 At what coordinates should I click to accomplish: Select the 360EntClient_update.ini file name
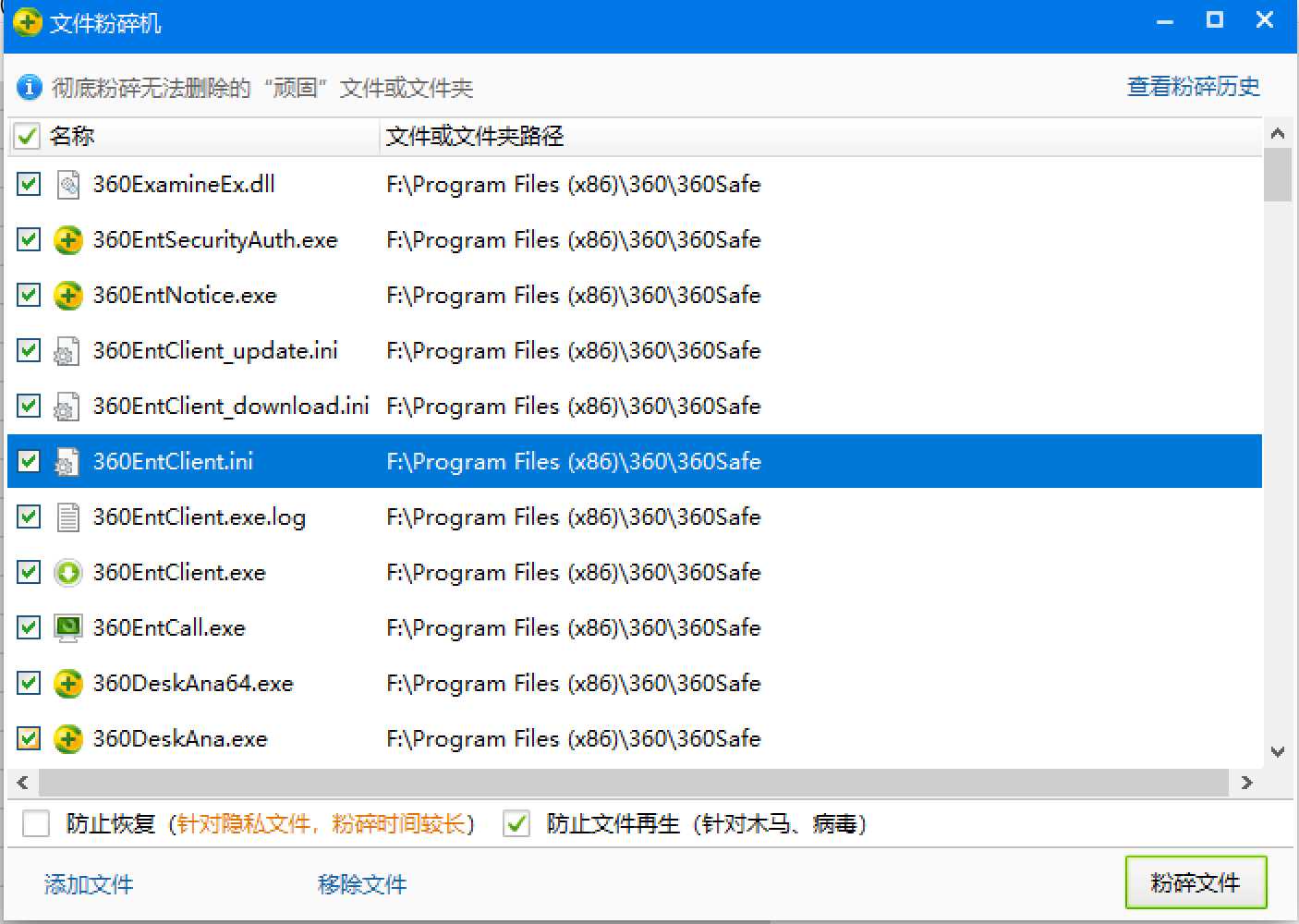(x=215, y=351)
